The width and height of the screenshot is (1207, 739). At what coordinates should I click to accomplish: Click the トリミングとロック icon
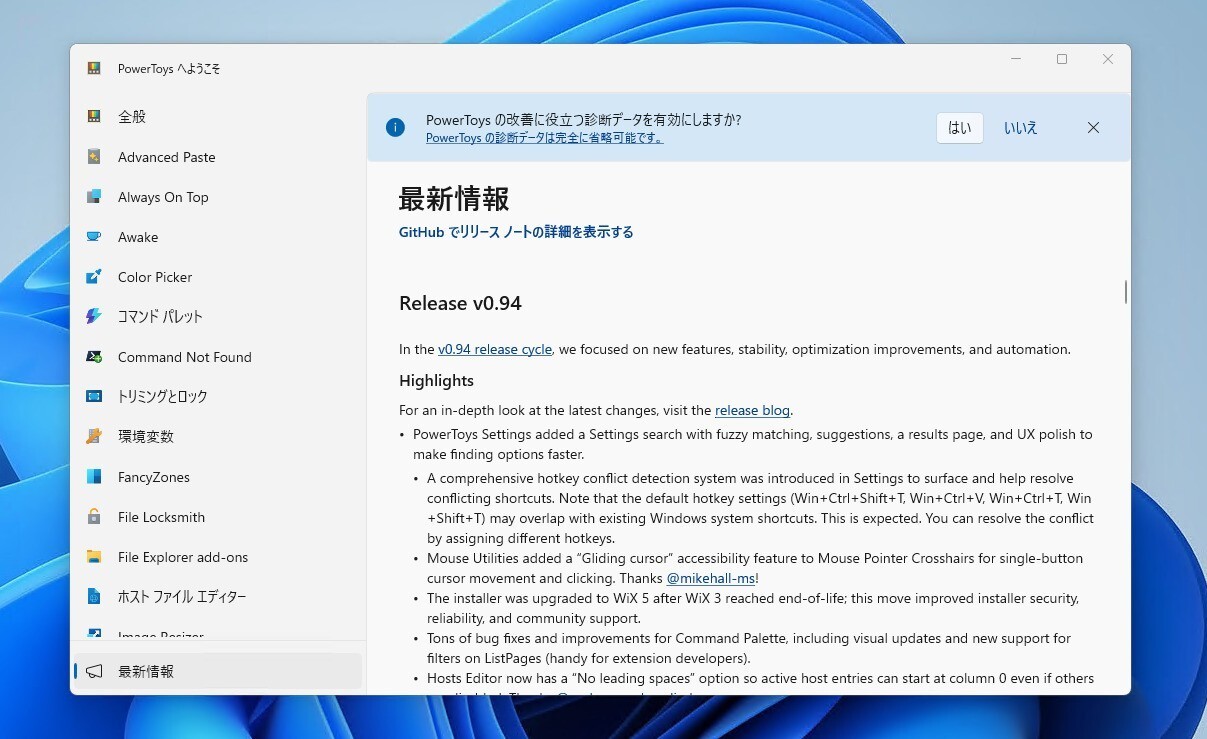94,397
